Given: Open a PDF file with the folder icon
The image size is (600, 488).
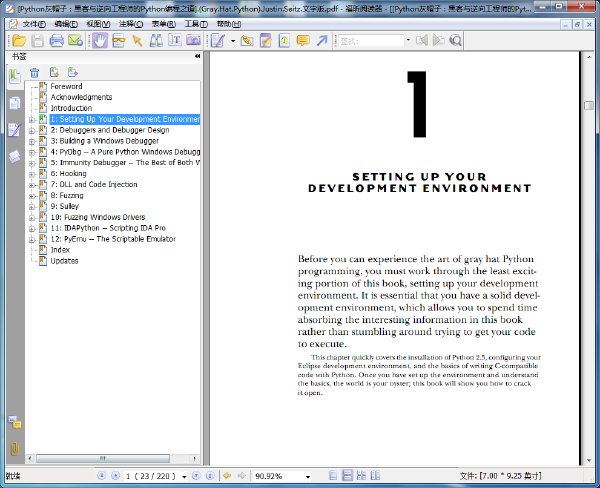Looking at the screenshot, I should (19, 40).
